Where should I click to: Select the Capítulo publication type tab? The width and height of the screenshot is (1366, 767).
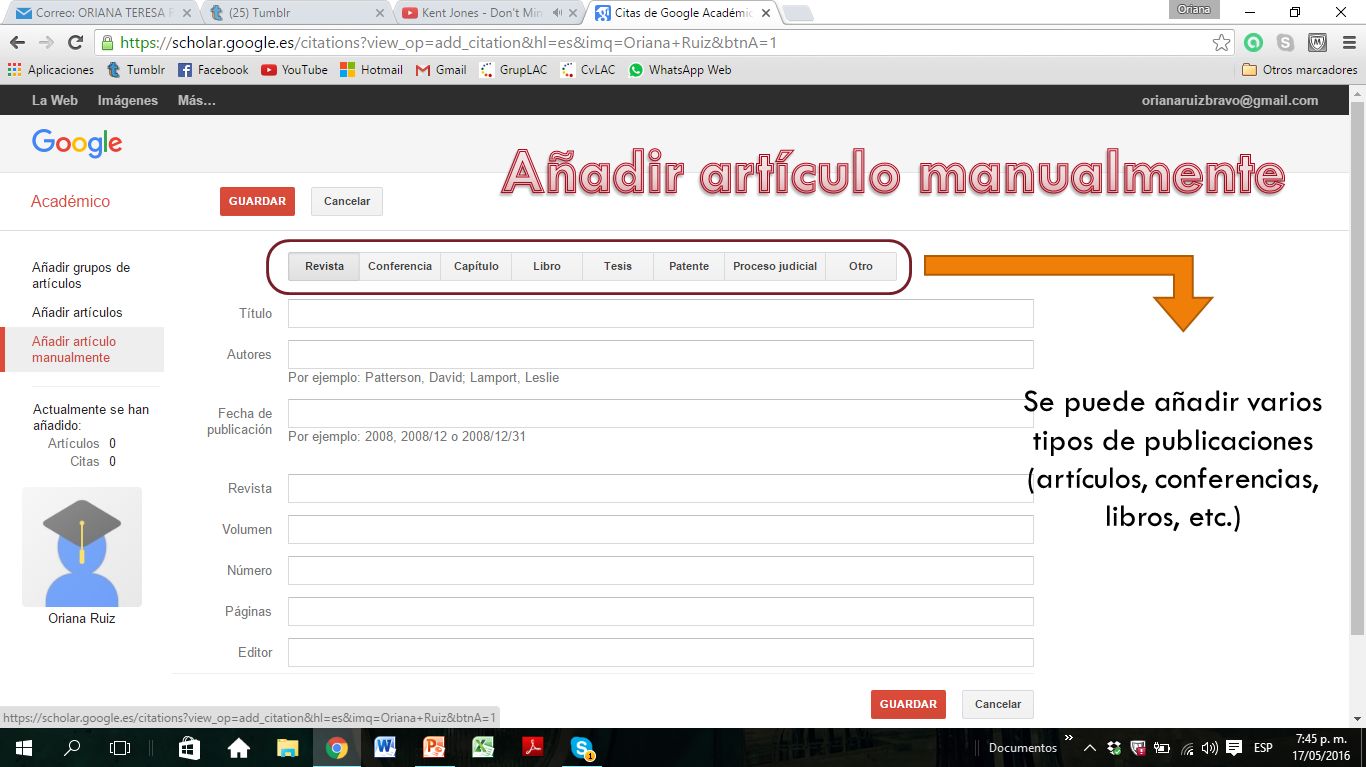pyautogui.click(x=476, y=266)
